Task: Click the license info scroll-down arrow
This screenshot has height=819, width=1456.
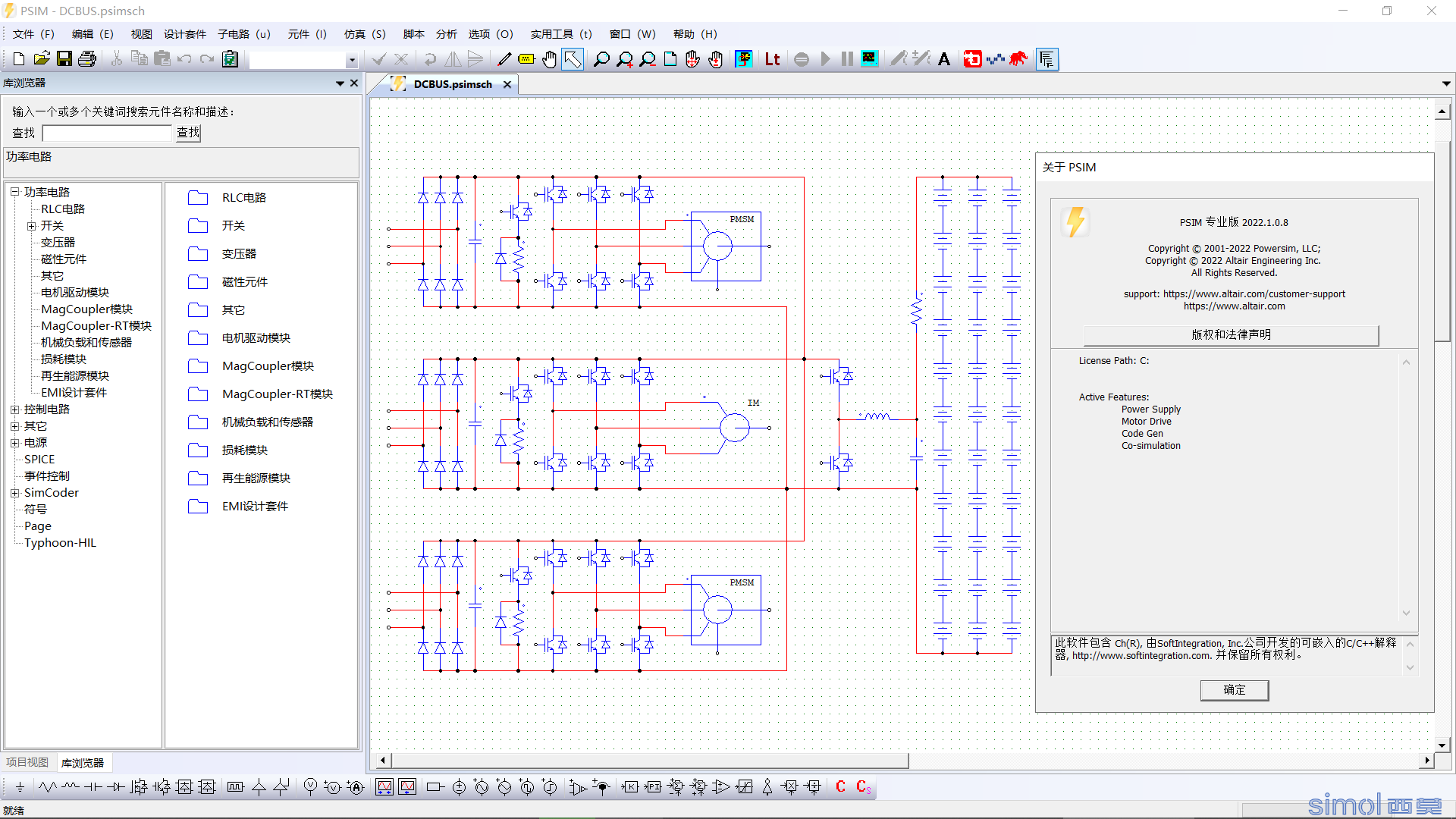Action: [1406, 613]
